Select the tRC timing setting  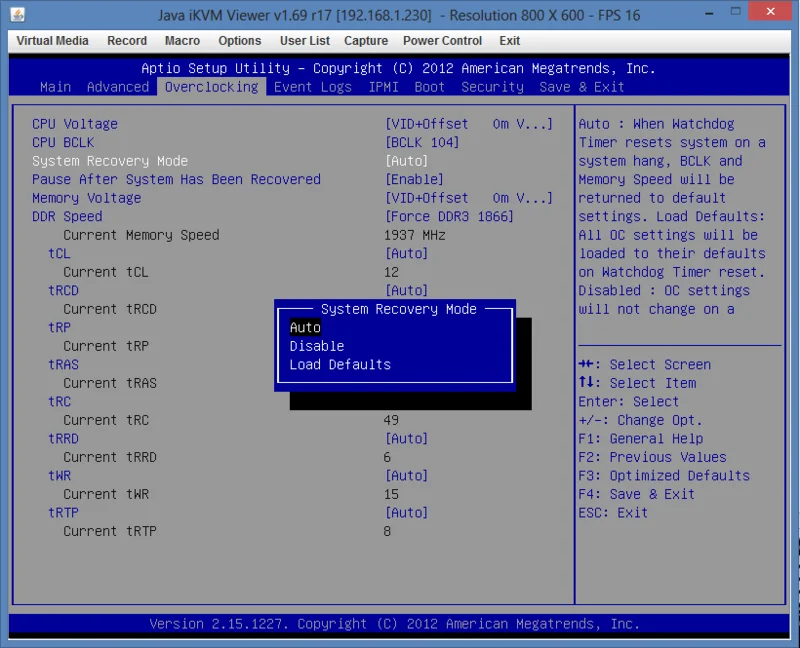[x=59, y=402]
